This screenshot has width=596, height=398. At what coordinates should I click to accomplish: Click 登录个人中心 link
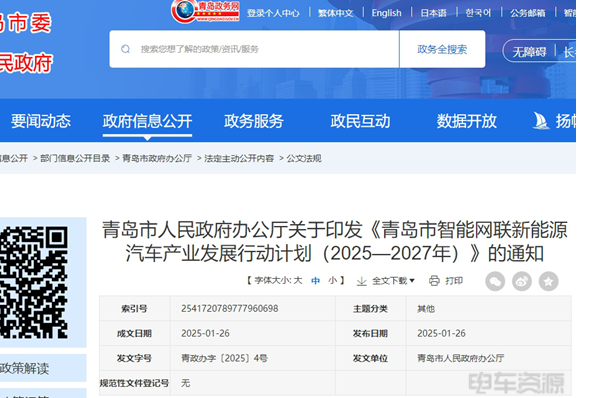273,13
